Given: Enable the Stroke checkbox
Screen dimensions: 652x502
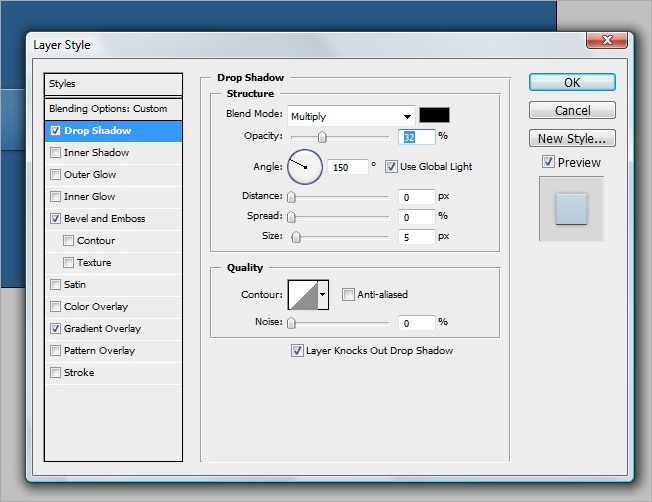Looking at the screenshot, I should pyautogui.click(x=55, y=372).
